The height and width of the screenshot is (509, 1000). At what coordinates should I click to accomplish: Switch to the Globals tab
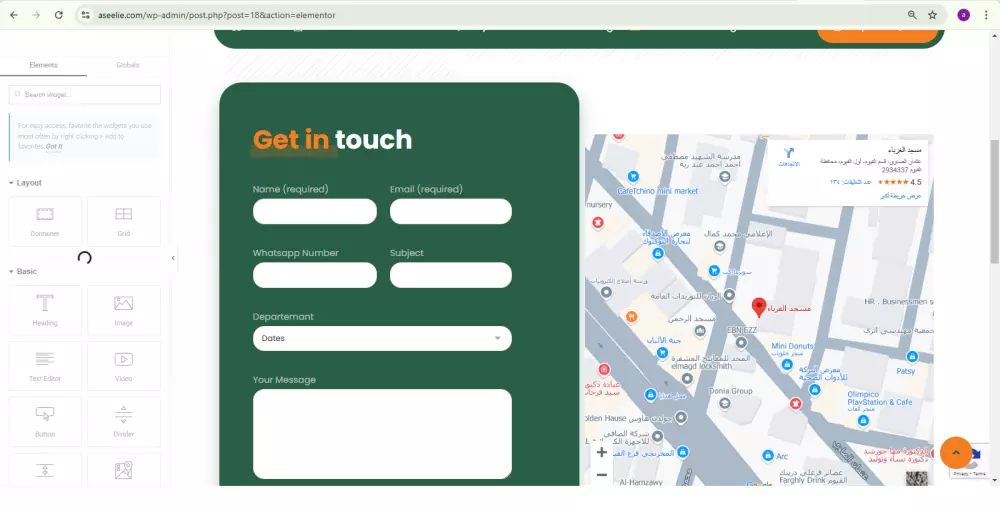[x=128, y=65]
